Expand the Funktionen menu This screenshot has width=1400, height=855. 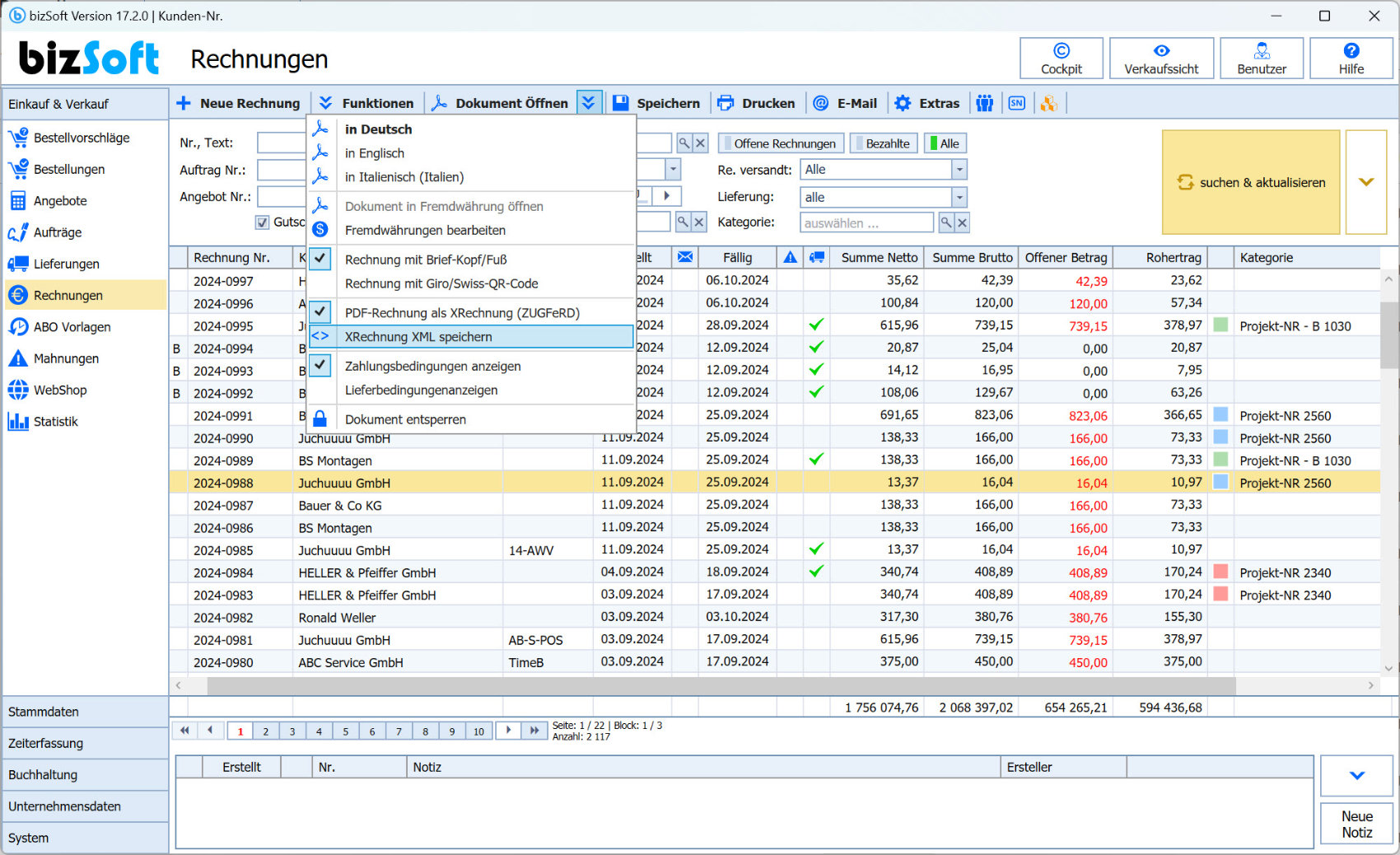click(x=366, y=103)
